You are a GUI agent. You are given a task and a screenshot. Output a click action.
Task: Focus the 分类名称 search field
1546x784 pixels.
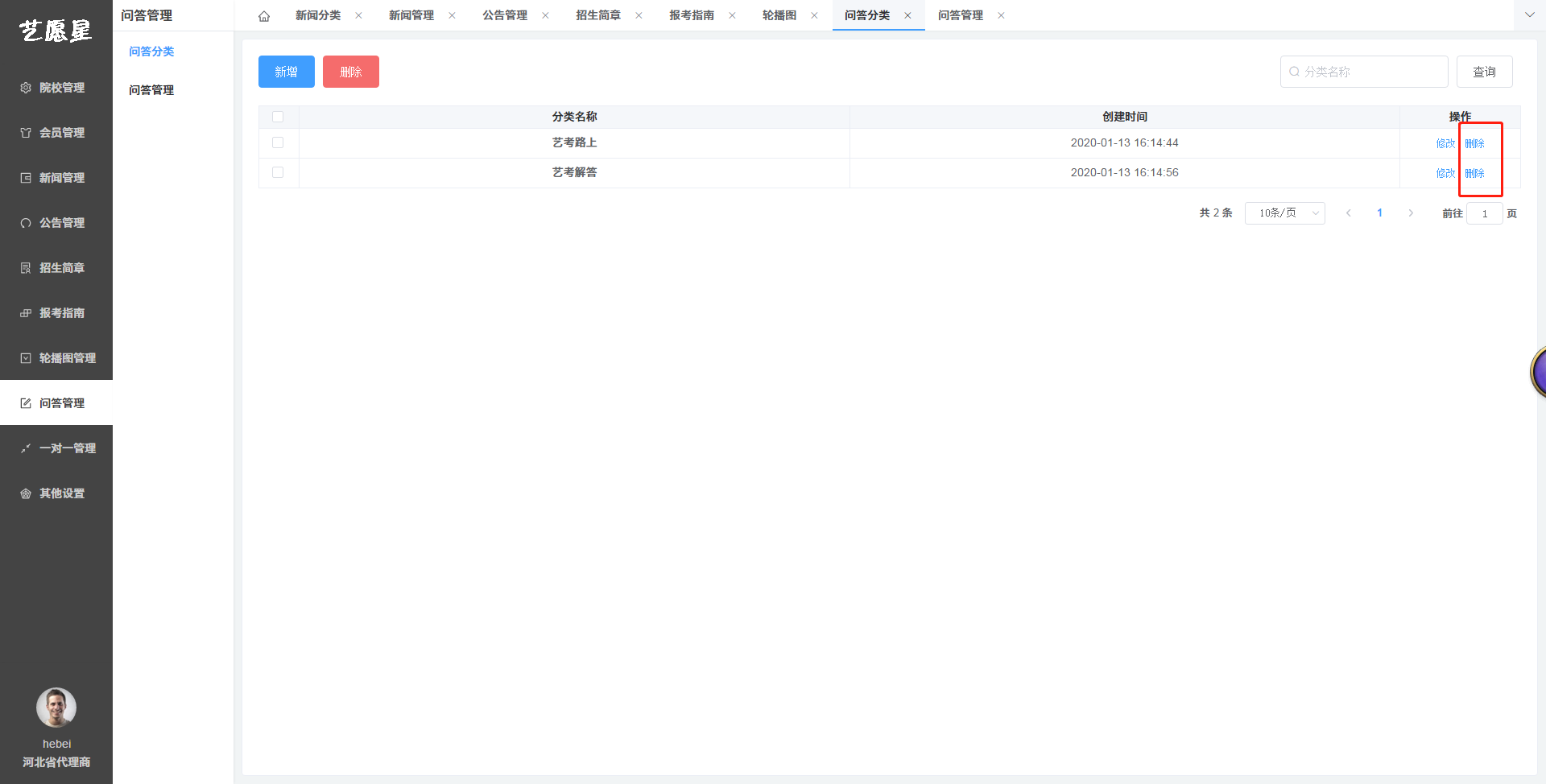pos(1364,72)
